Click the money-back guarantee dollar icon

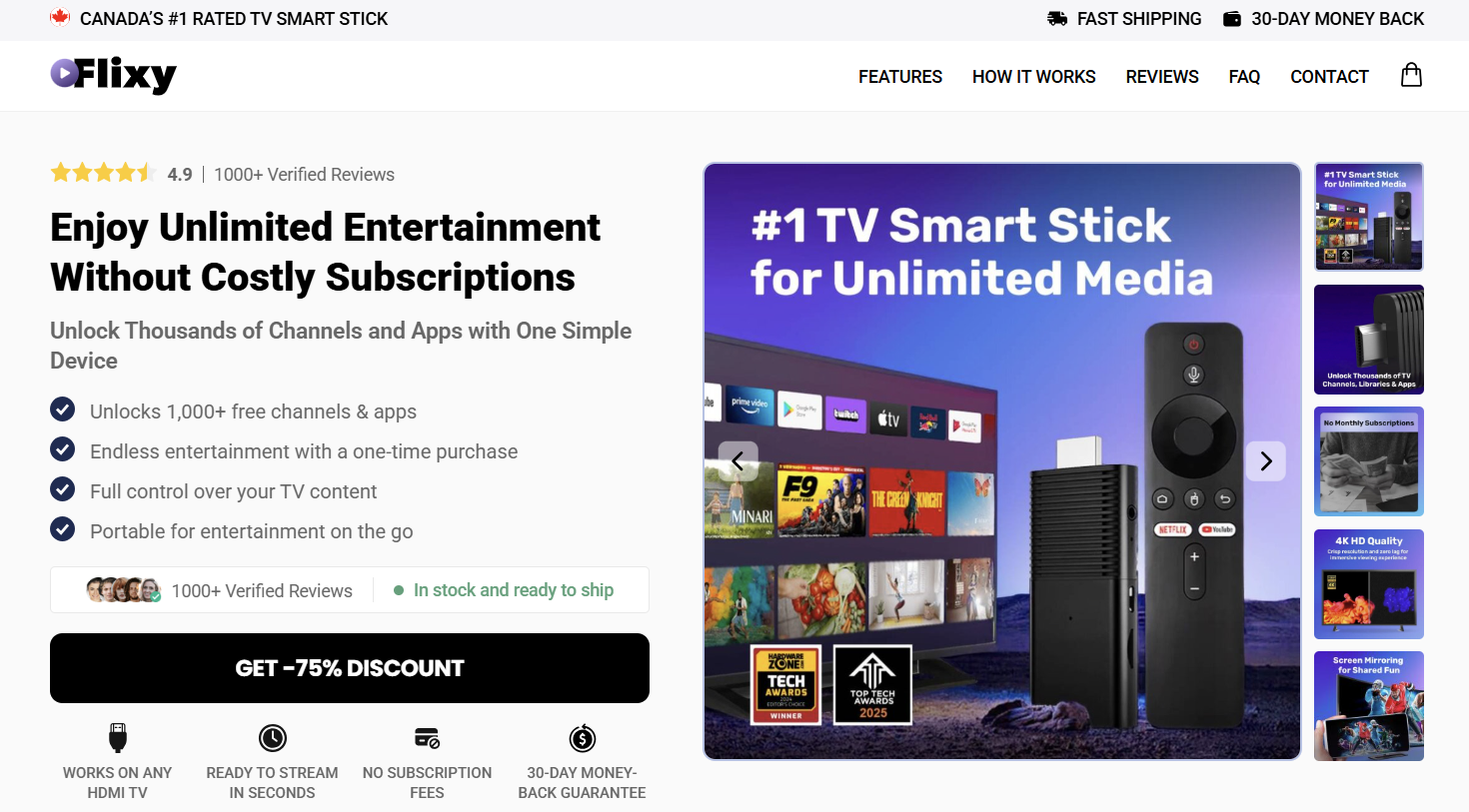pos(583,738)
